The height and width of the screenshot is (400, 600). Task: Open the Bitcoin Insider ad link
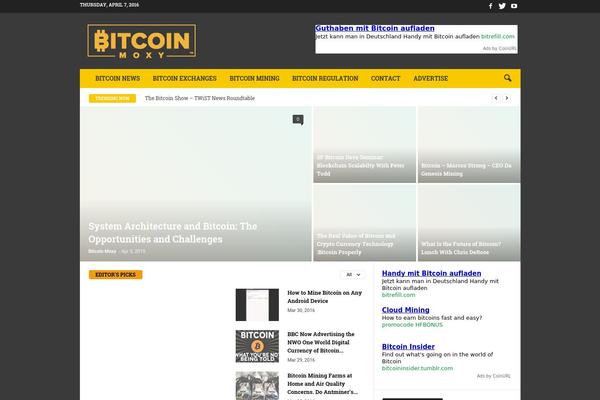click(408, 347)
